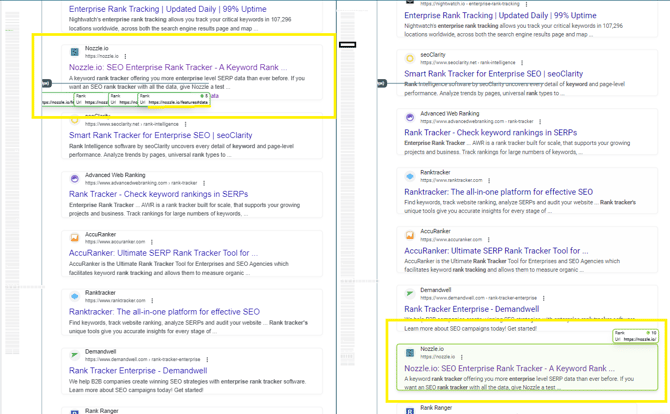Open left 'Rank Tracker - Check keyword rankings' link
Viewport: 670px width, 414px height.
(x=159, y=194)
